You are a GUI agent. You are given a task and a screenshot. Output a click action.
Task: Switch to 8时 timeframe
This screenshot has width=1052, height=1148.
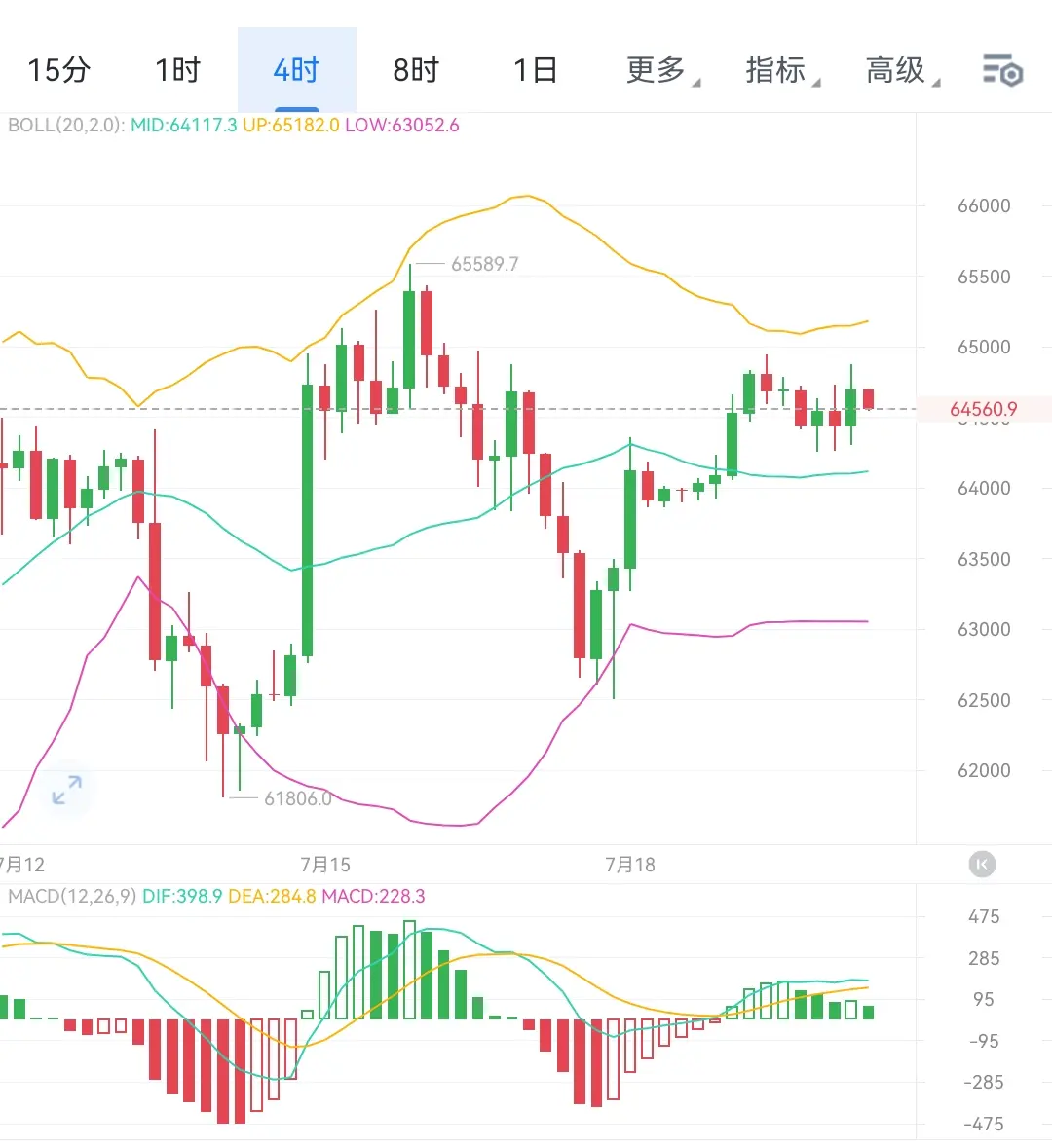416,70
